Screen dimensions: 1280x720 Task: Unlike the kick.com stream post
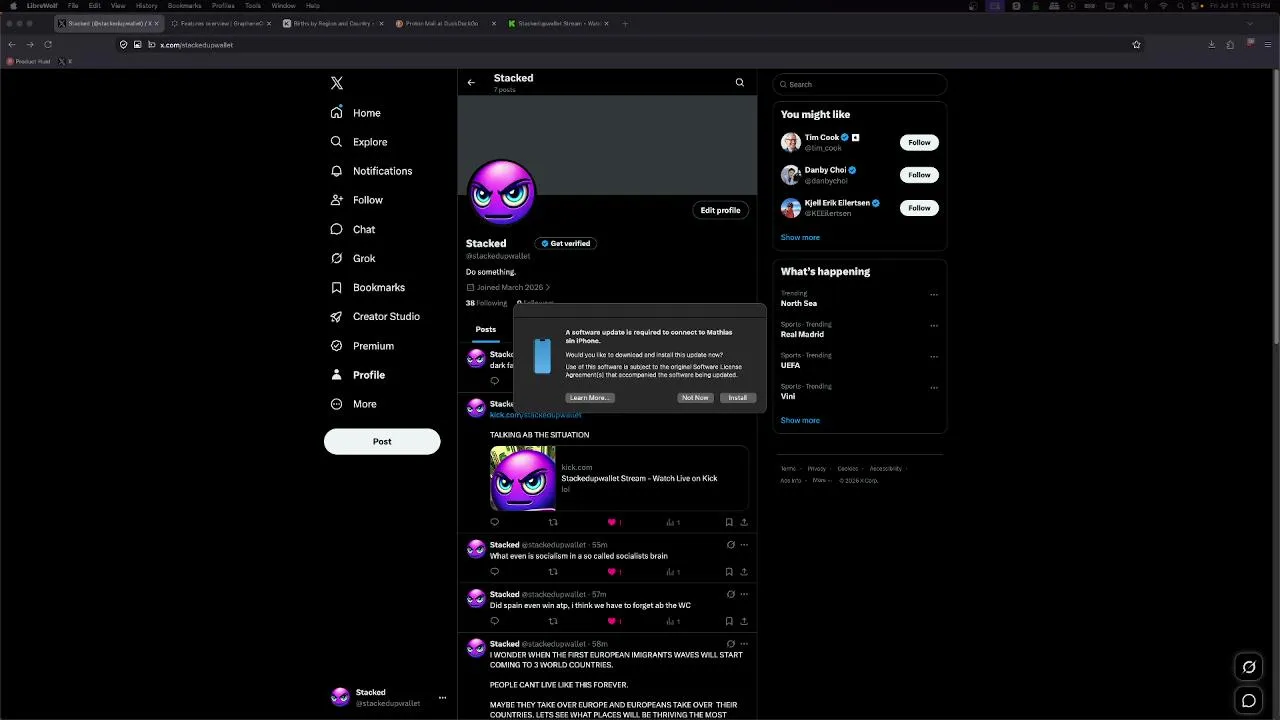coord(614,522)
